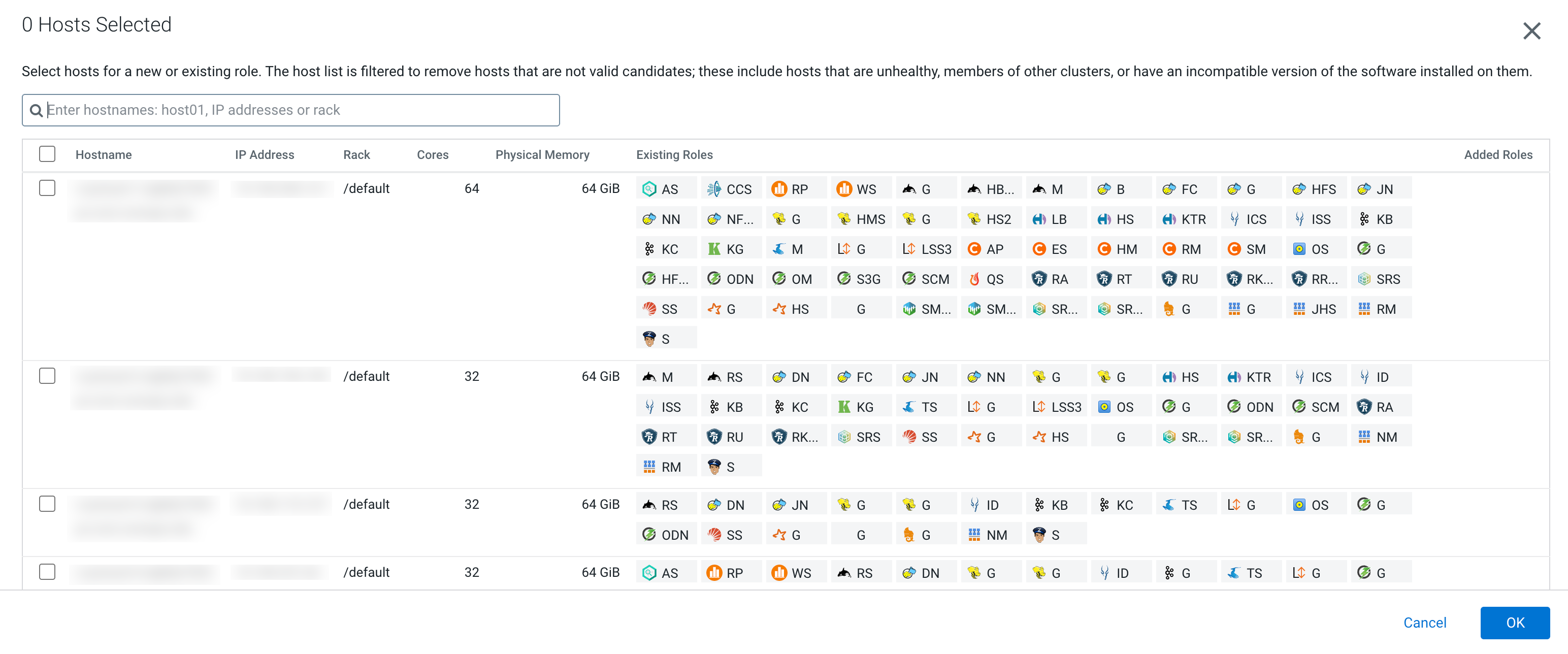
Task: Click the SCM role icon in second host
Action: (1299, 407)
